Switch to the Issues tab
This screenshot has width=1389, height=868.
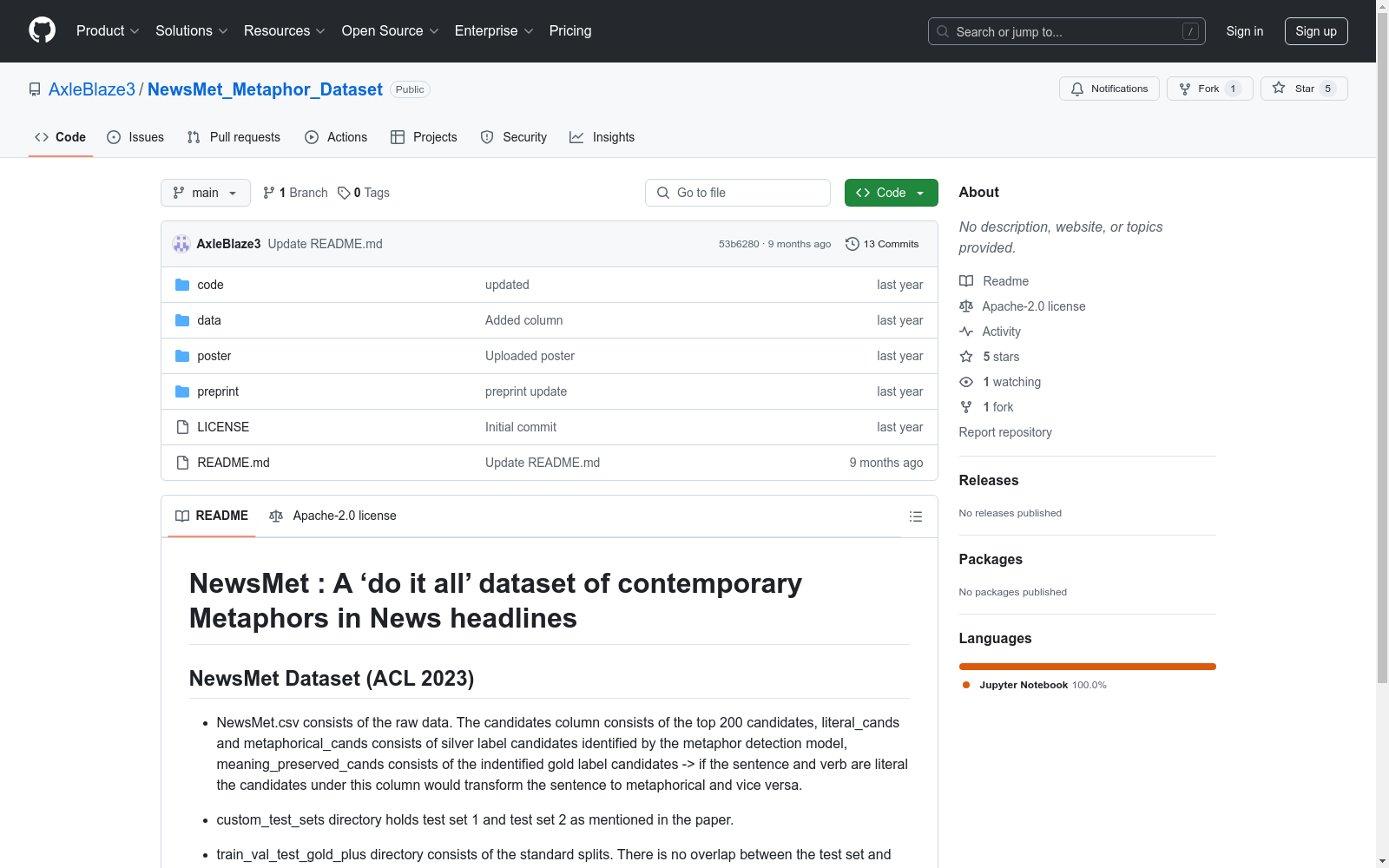(135, 137)
